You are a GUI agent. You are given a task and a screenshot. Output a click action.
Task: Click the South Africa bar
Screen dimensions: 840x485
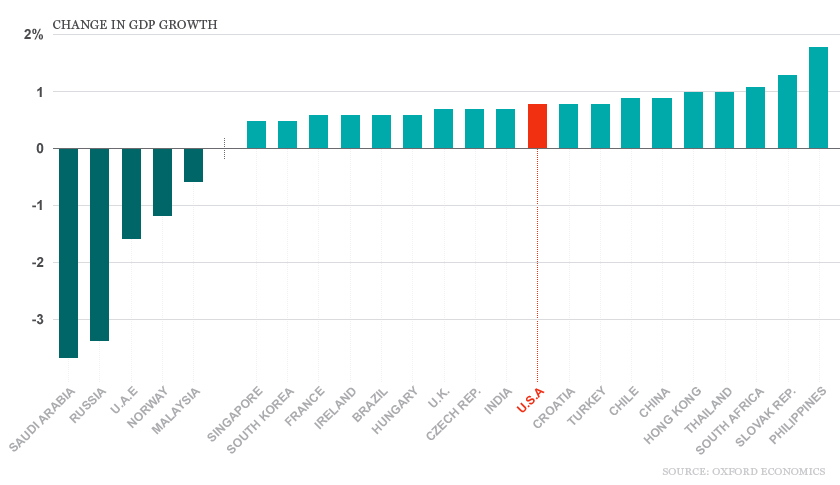coord(756,117)
